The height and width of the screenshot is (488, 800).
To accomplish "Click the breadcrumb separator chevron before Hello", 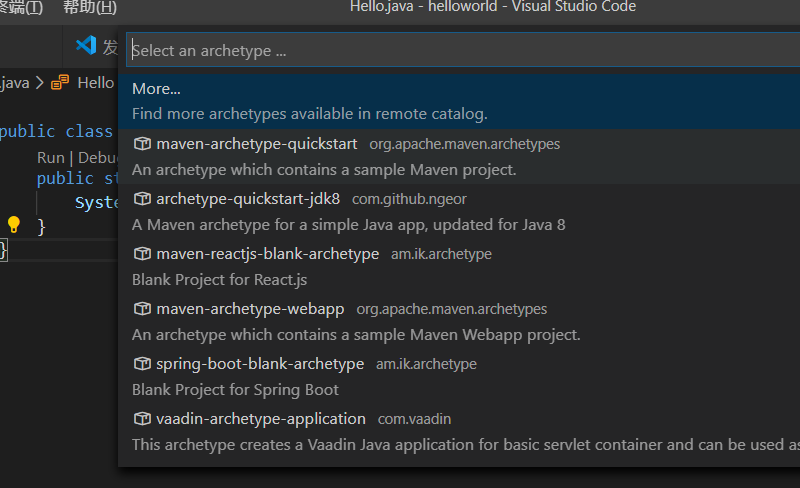I will click(40, 83).
